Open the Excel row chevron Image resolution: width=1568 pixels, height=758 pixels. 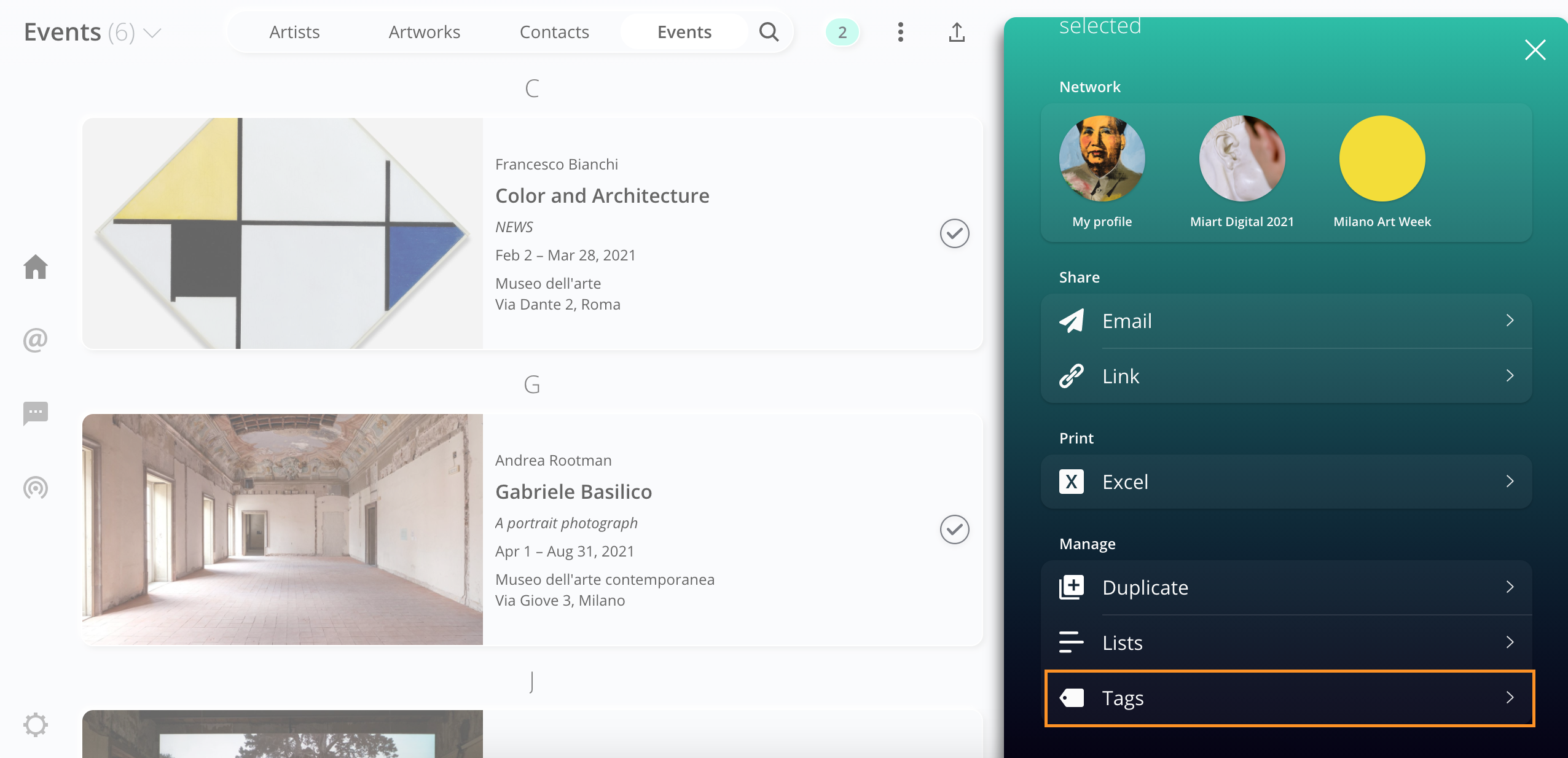[1510, 481]
